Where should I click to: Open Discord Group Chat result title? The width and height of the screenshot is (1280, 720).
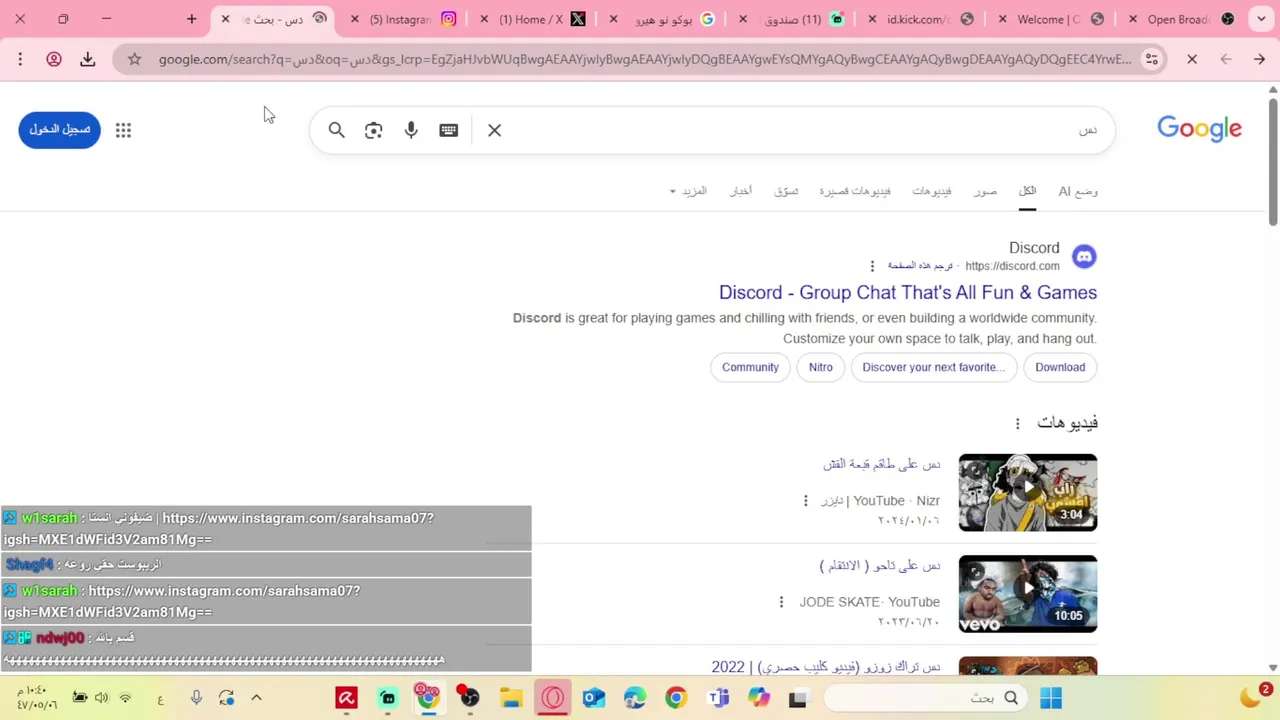[908, 293]
